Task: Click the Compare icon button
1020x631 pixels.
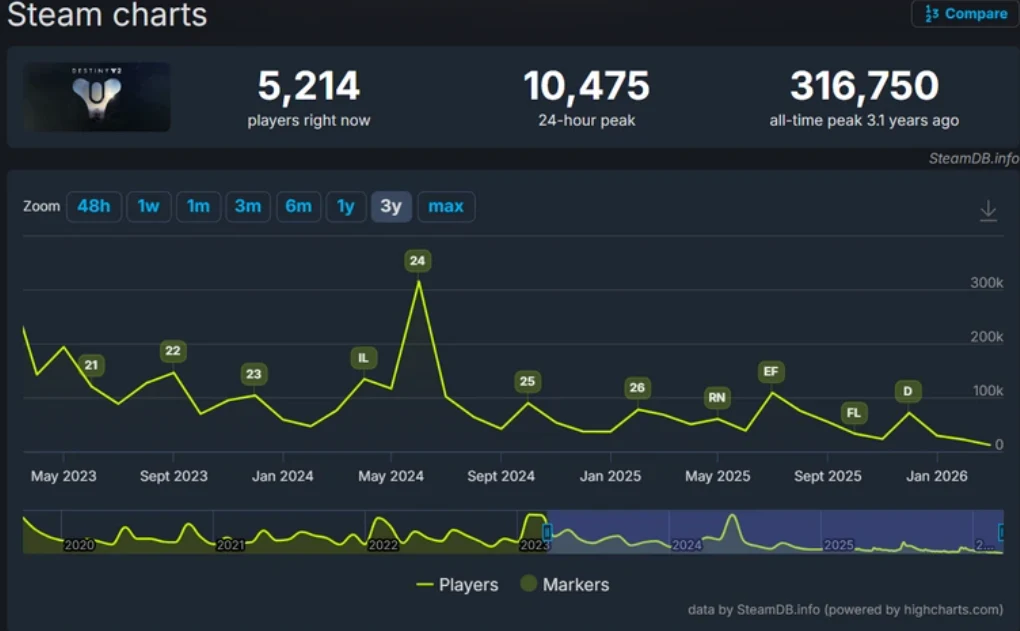Action: click(962, 14)
